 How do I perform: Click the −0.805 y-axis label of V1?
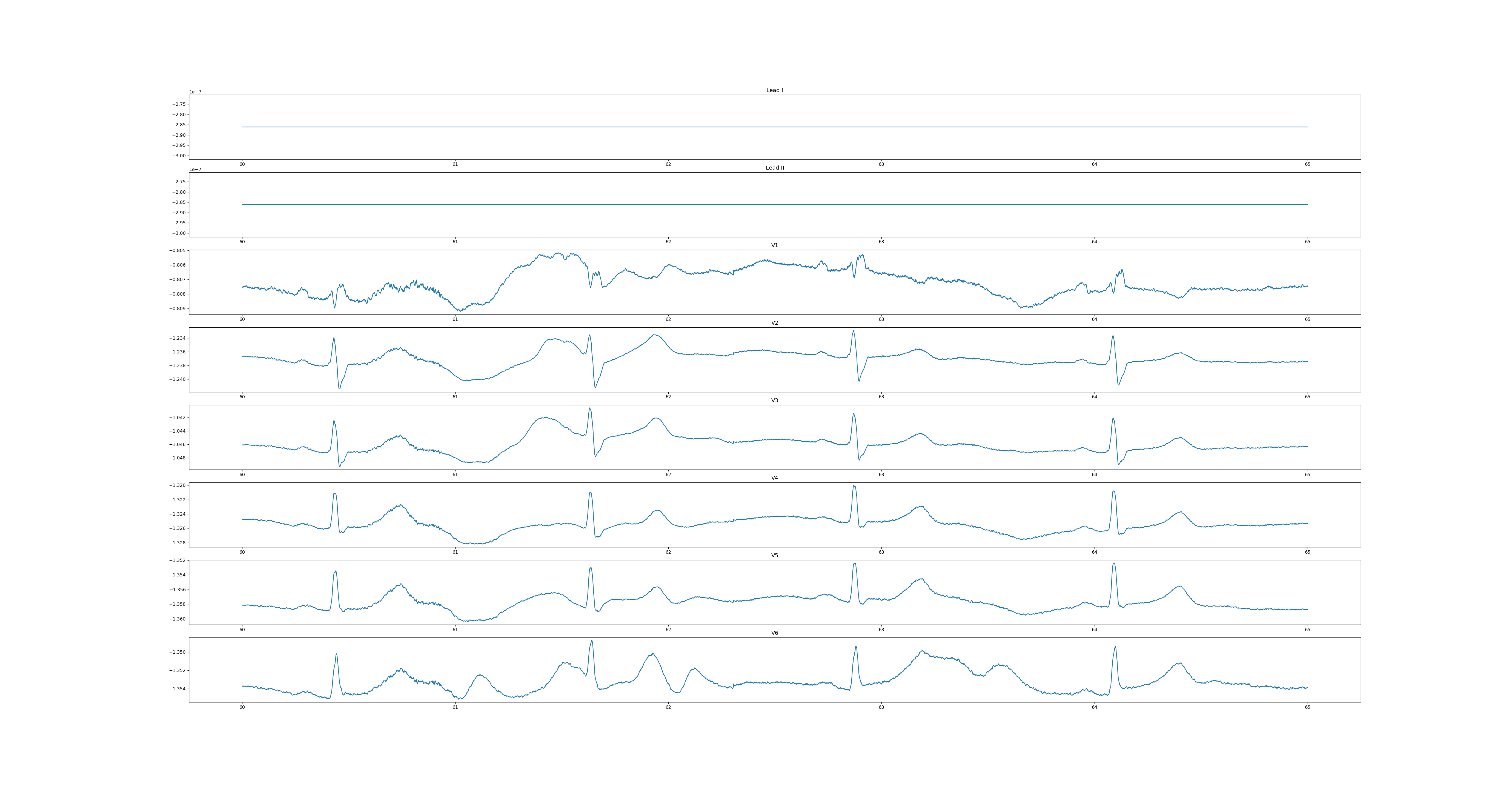coord(177,251)
